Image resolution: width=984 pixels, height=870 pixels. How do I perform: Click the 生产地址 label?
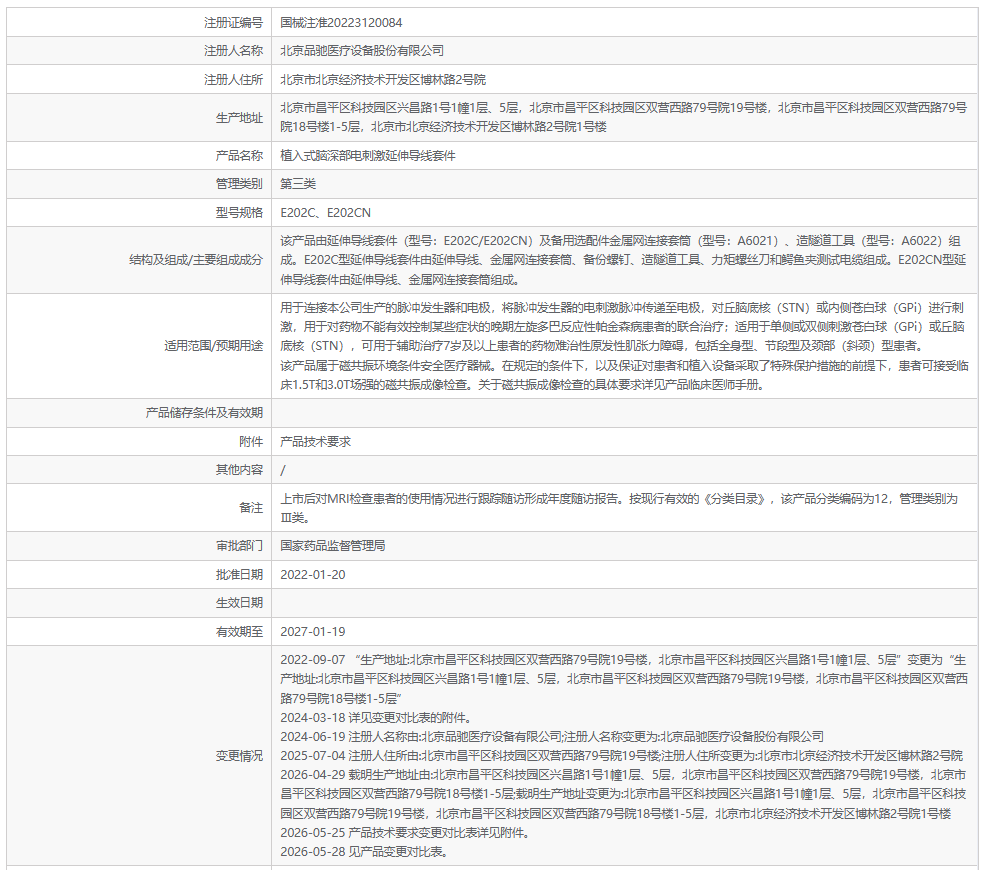(239, 117)
